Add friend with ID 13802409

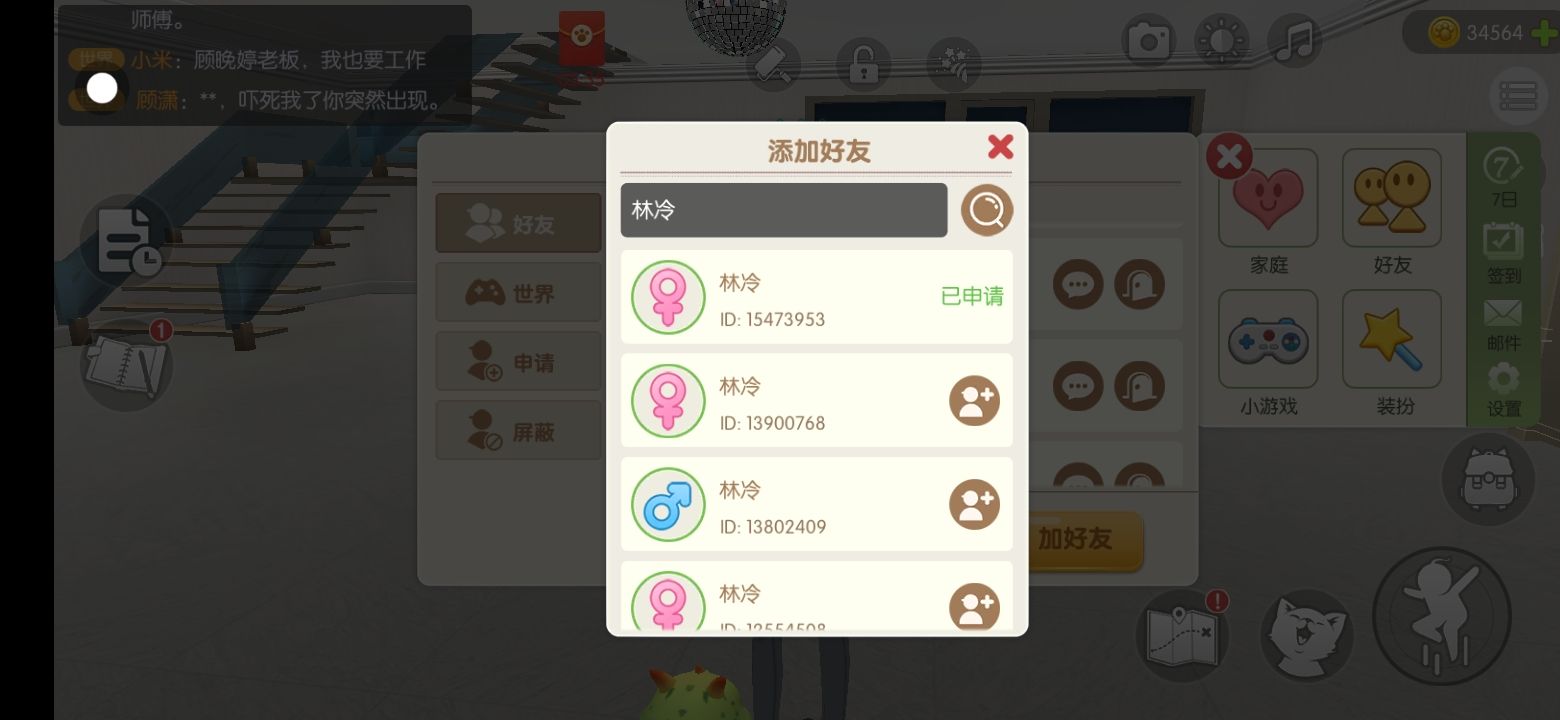coord(974,504)
